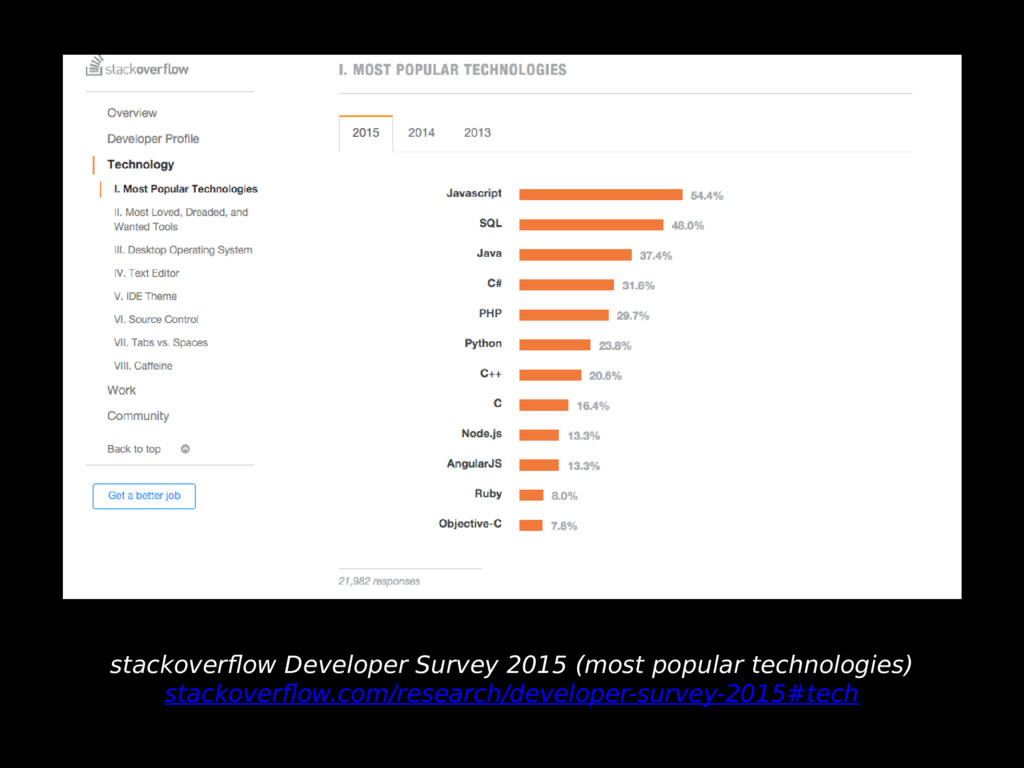Click the 54.4% value
Image resolution: width=1024 pixels, height=768 pixels.
pos(707,196)
